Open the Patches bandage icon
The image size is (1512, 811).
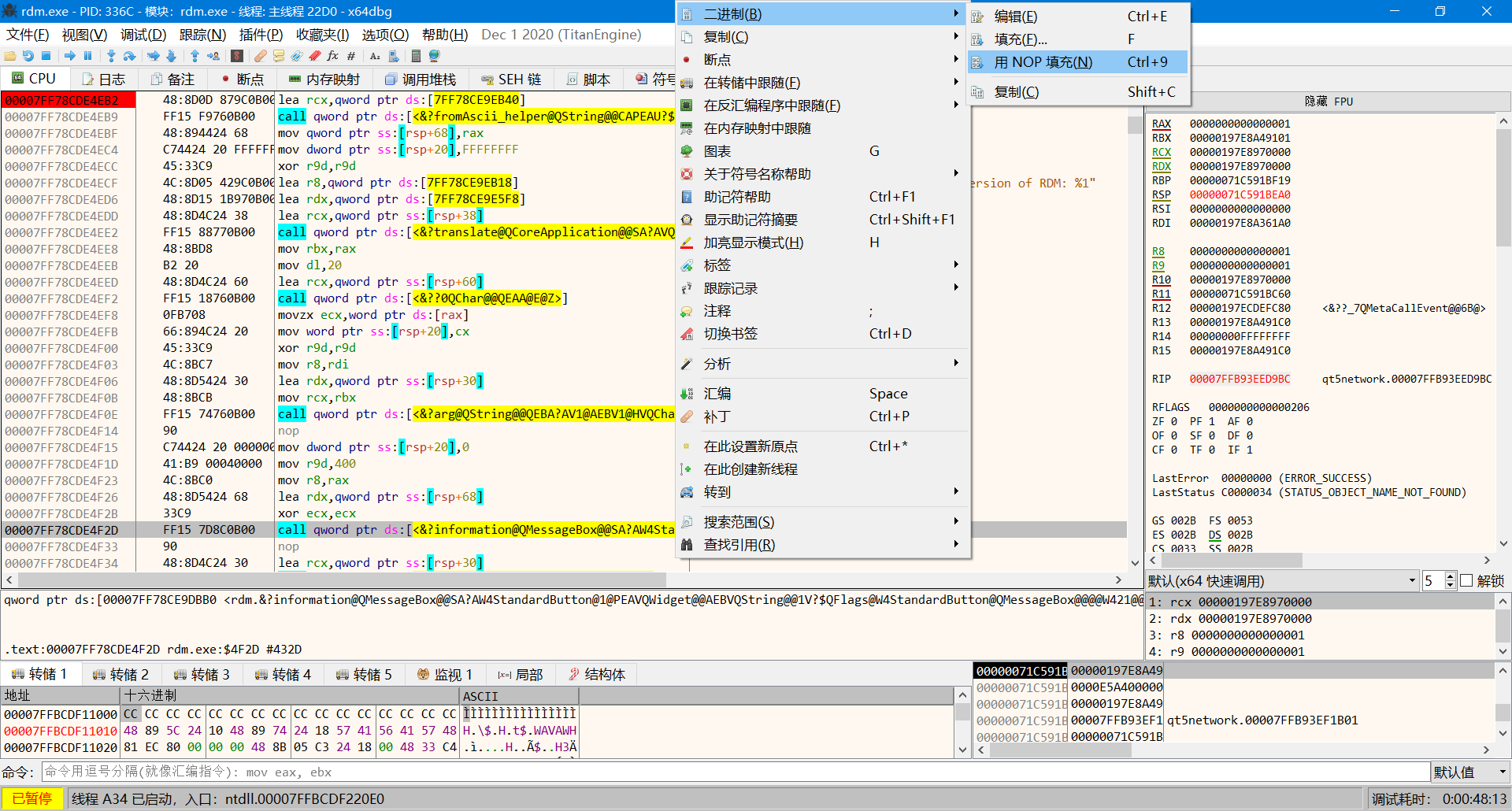click(x=261, y=56)
